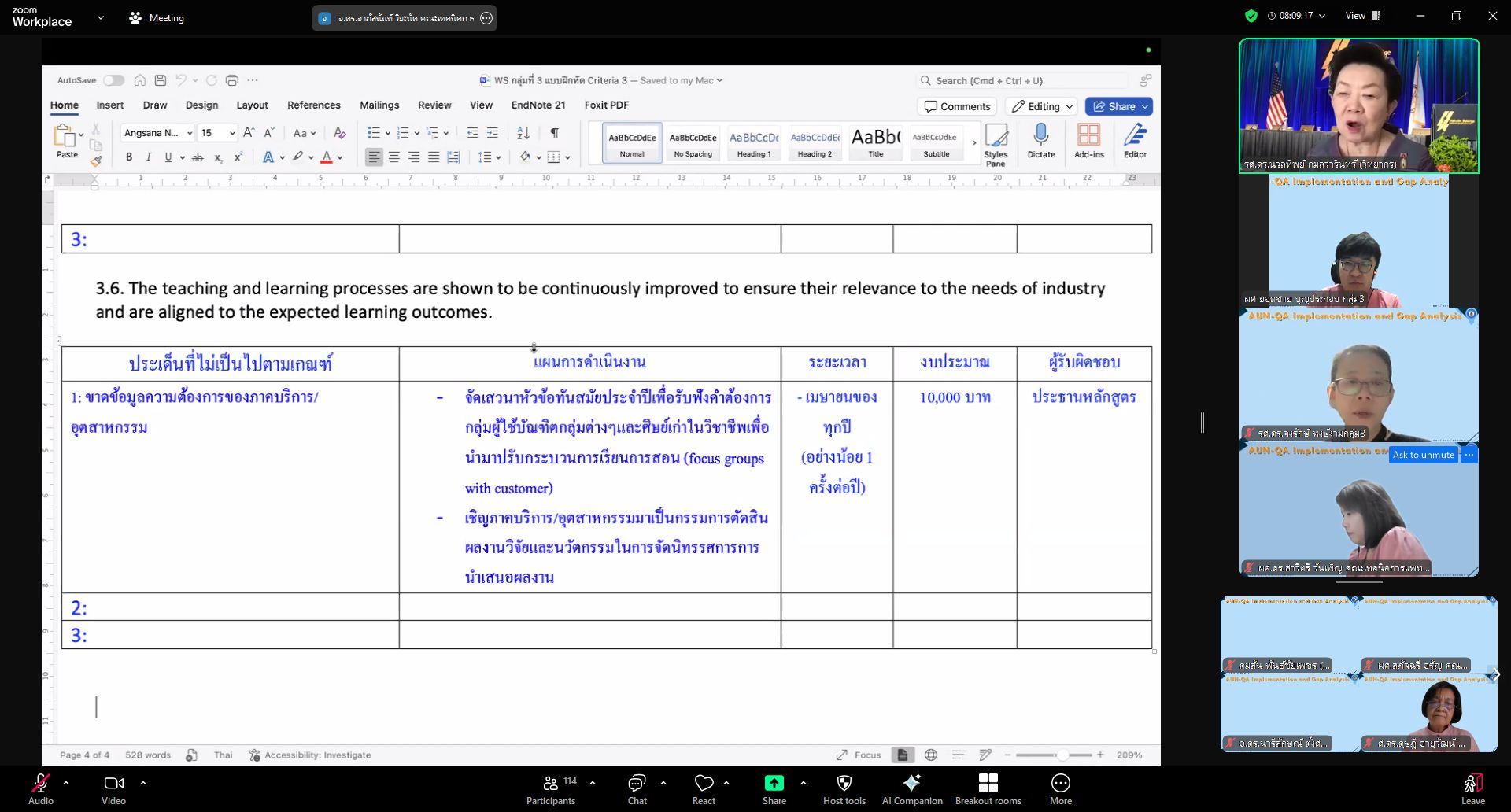Click the Print icon in quick toolbar
1511x812 pixels.
coord(231,80)
